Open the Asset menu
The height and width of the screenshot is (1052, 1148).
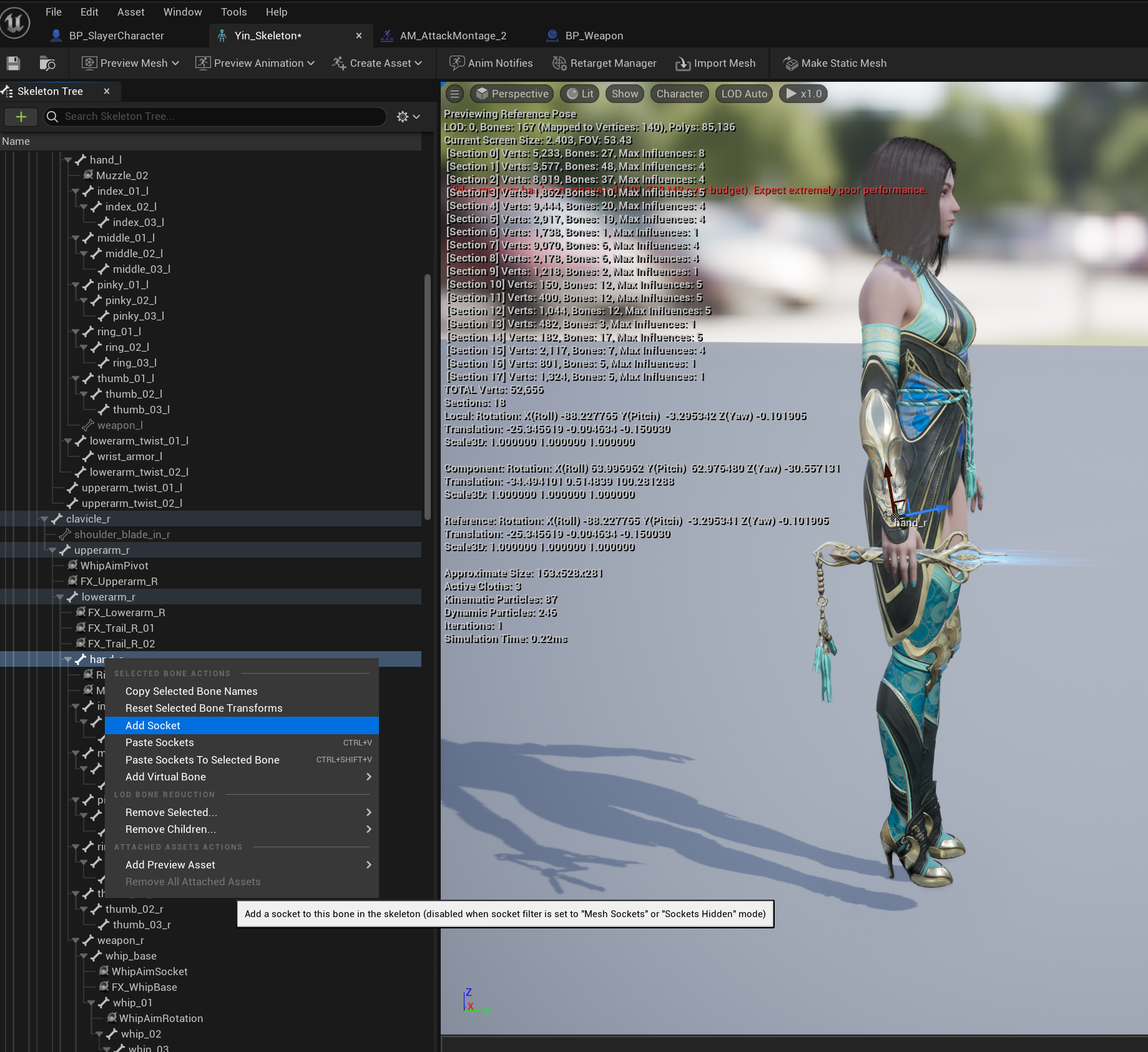point(130,12)
